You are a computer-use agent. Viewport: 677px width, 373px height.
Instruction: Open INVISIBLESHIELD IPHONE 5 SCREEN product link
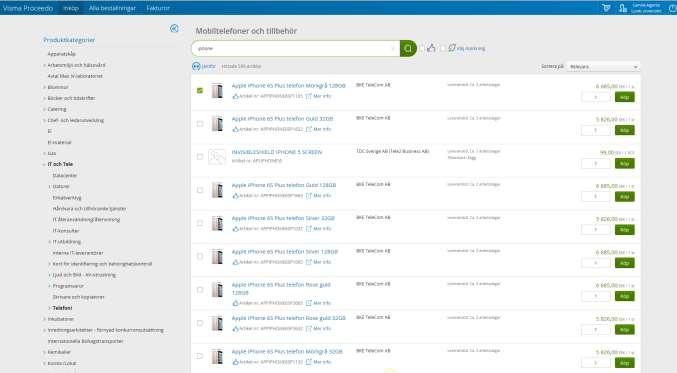[x=277, y=152]
